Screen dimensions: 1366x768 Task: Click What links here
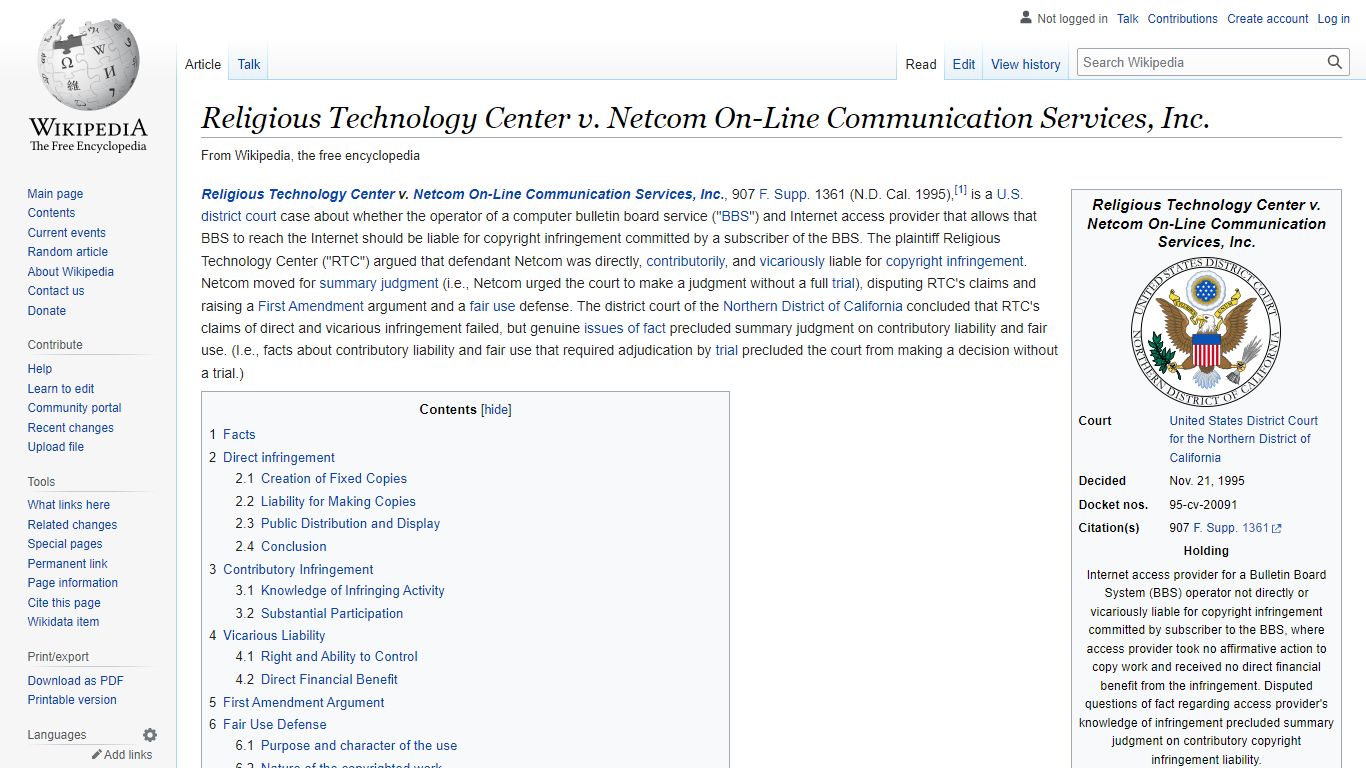coord(68,505)
